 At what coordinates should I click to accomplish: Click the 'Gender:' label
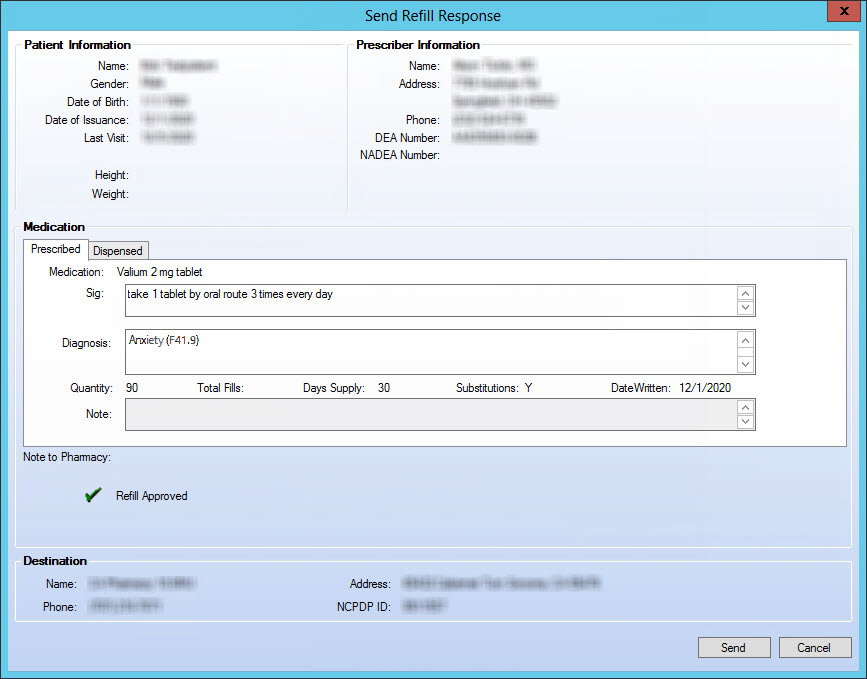click(x=109, y=84)
